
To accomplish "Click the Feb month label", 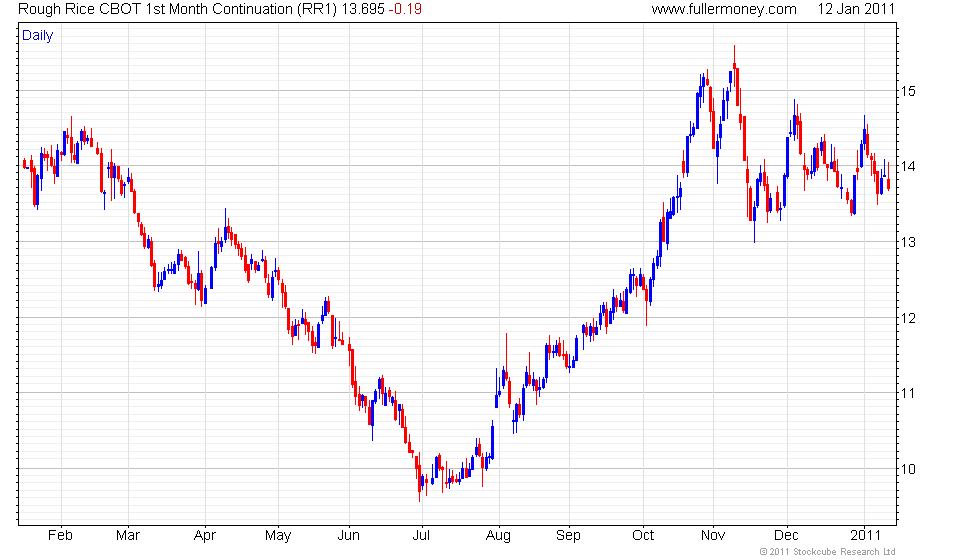I will (x=61, y=536).
